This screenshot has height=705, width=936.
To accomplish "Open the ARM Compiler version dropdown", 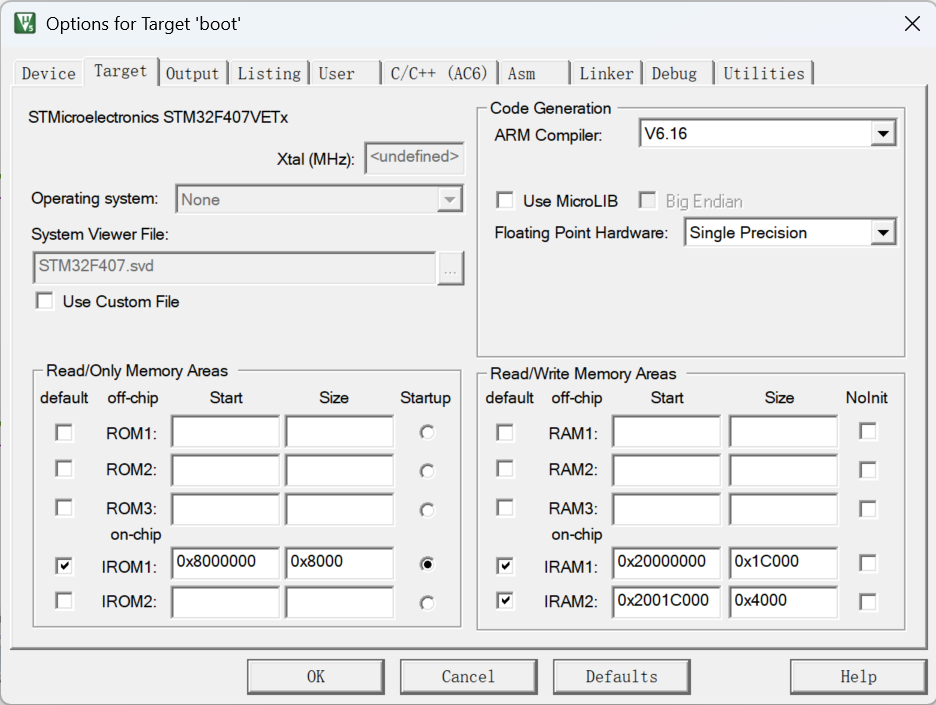I will coord(881,134).
